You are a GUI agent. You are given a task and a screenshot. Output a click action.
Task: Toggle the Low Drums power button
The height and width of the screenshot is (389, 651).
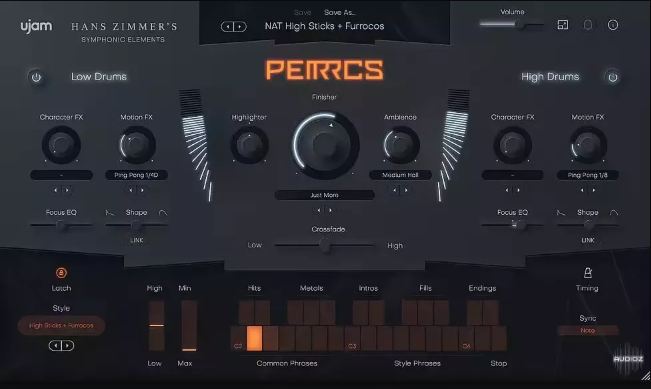tap(36, 77)
